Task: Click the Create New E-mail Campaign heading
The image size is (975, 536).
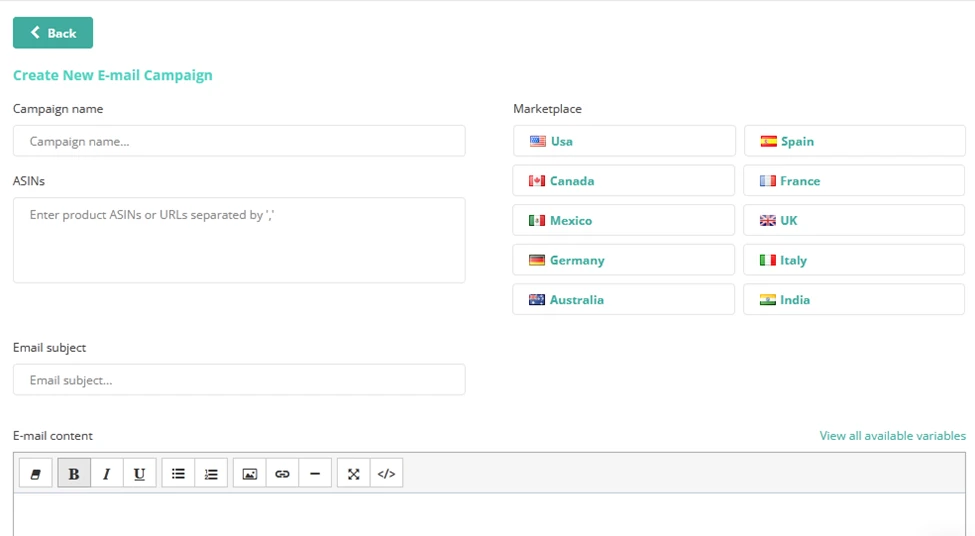Action: (113, 75)
